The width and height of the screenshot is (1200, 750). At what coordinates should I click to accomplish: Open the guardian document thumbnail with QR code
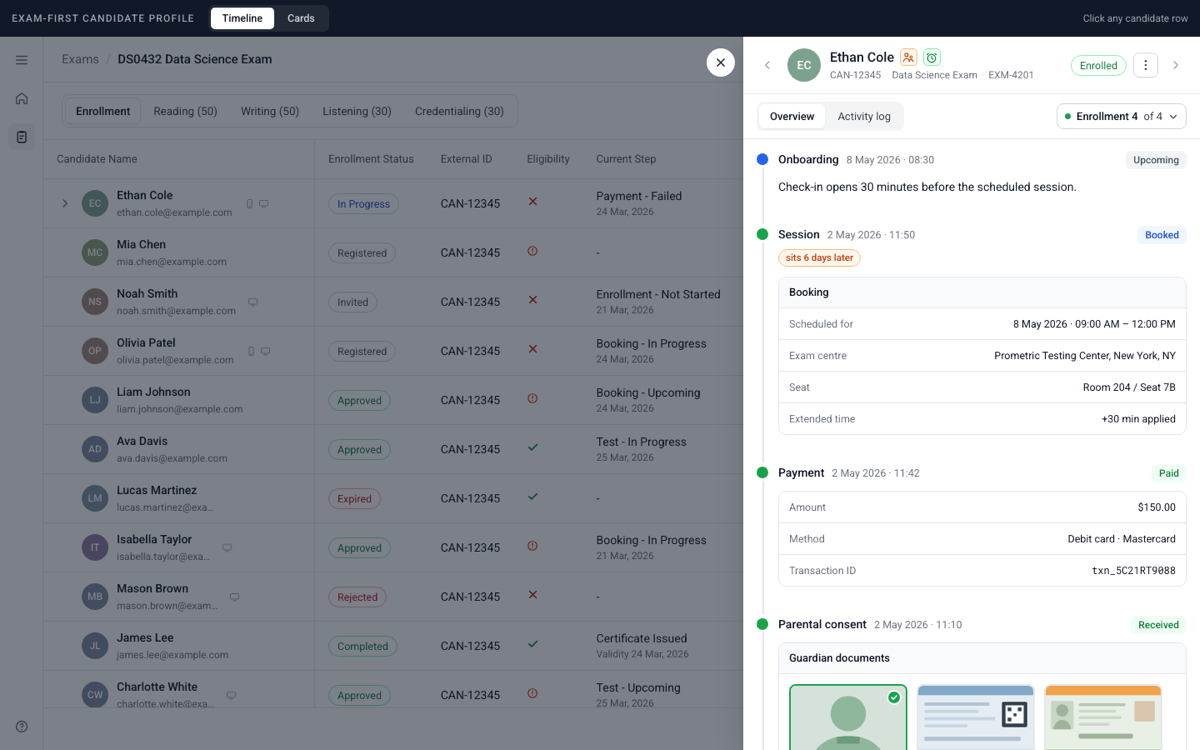[x=976, y=717]
